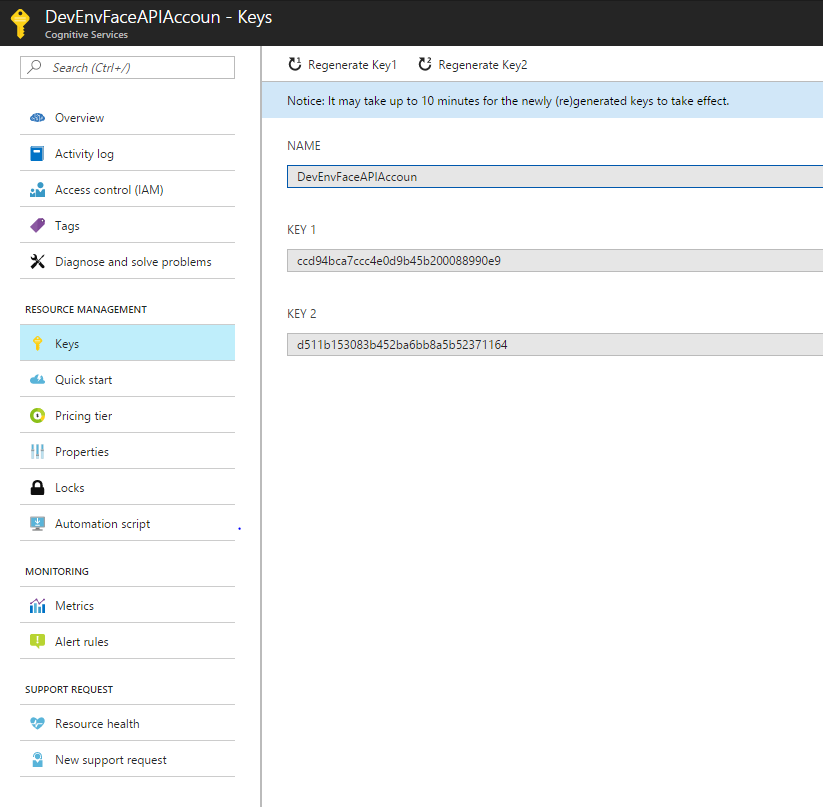Image resolution: width=823 pixels, height=807 pixels.
Task: Click the RESOURCE MANAGEMENT section heading
Action: (x=86, y=310)
